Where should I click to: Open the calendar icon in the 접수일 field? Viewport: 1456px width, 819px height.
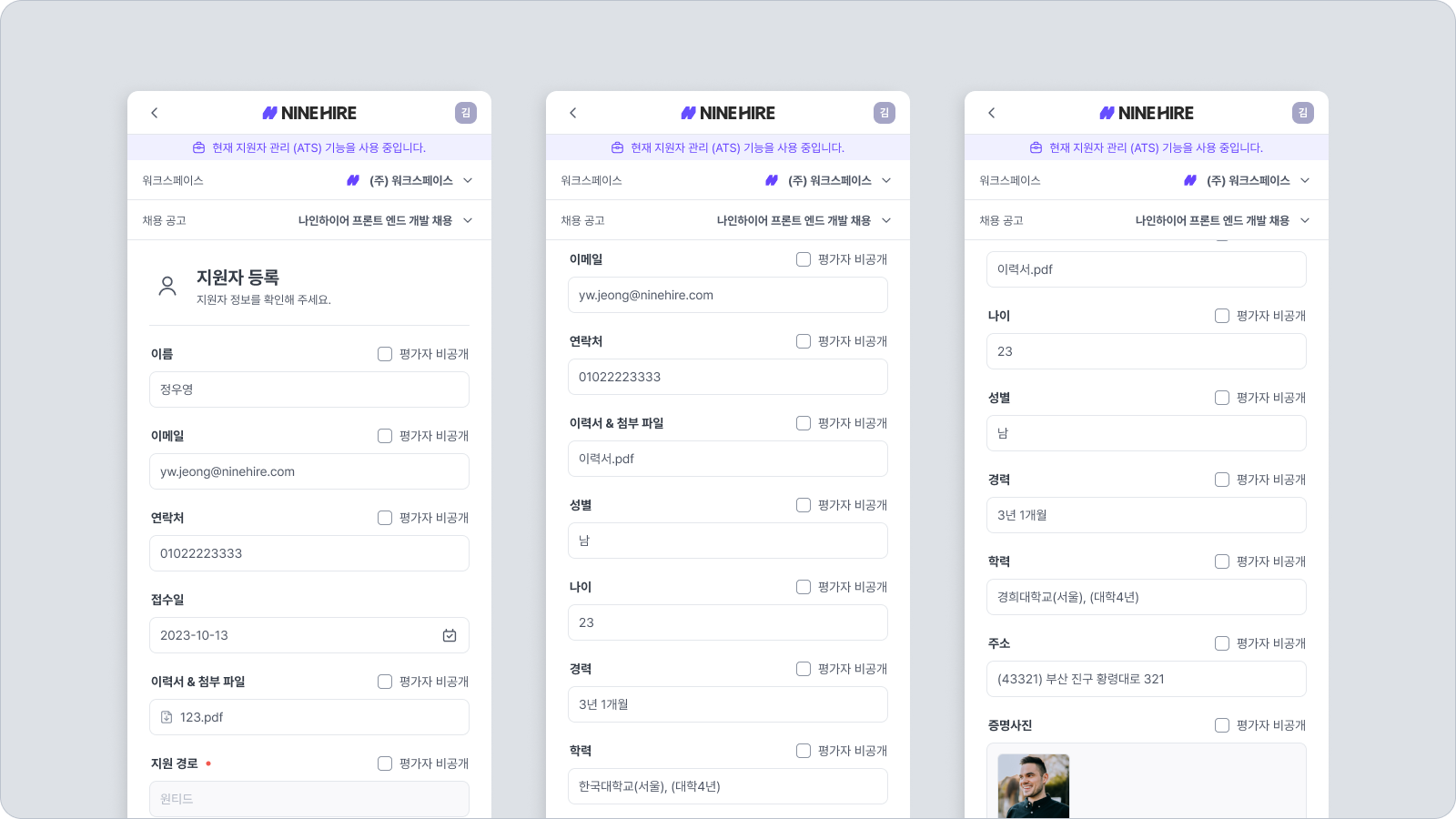tap(450, 635)
